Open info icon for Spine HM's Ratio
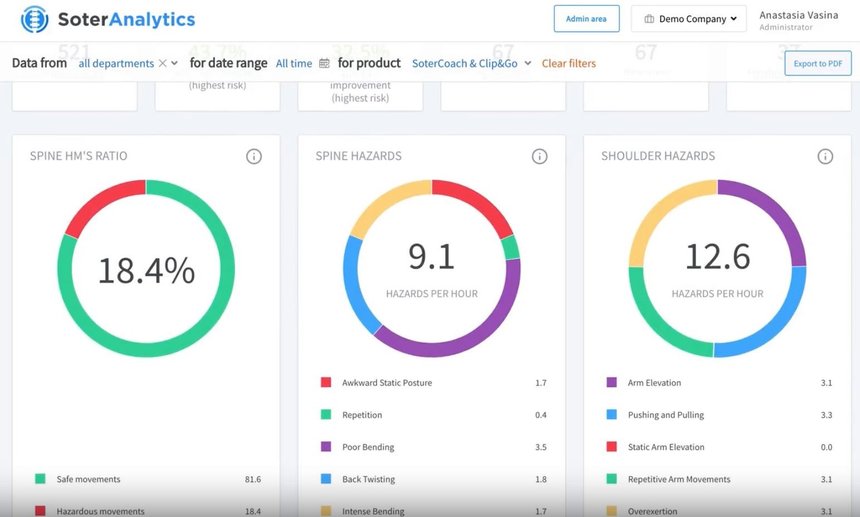 tap(254, 156)
